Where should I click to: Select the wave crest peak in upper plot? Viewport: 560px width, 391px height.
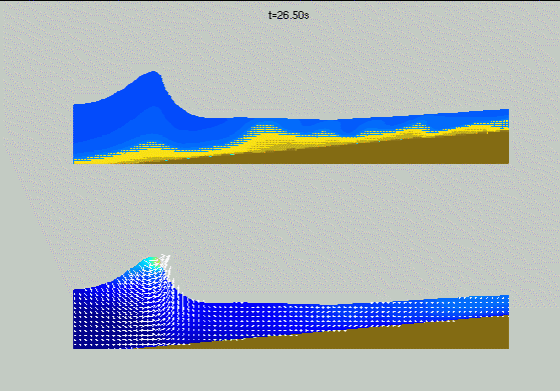[154, 74]
